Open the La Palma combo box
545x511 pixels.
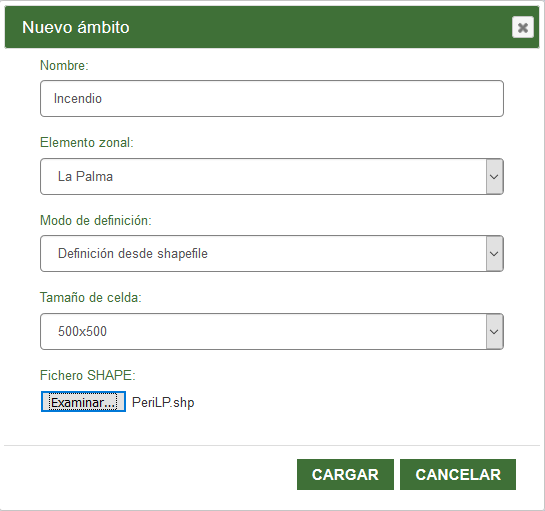pos(272,177)
